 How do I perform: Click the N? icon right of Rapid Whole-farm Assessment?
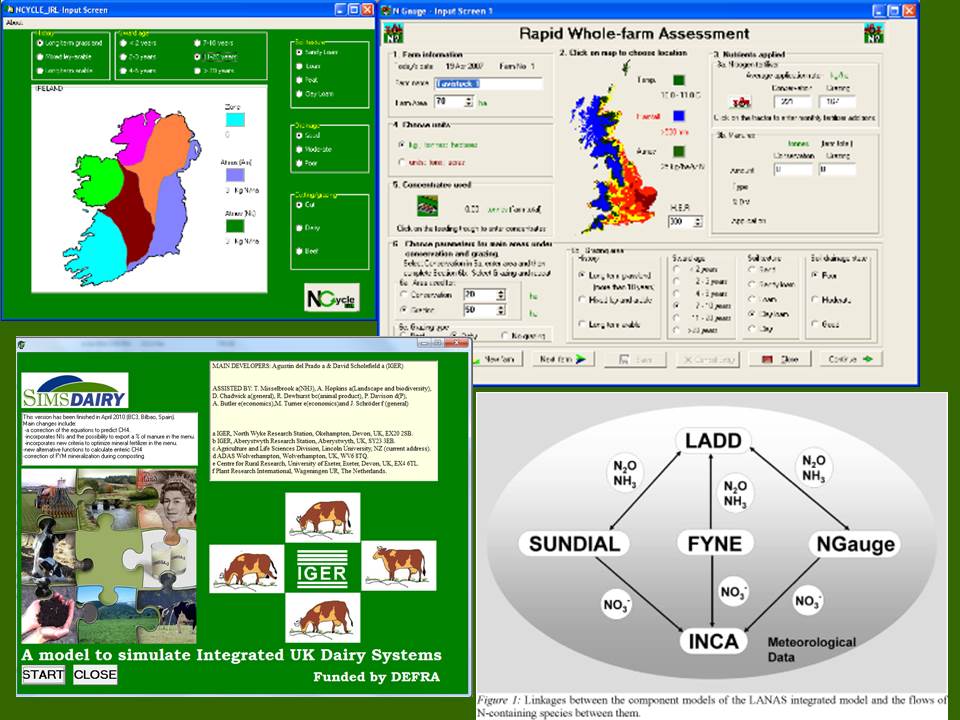[874, 33]
